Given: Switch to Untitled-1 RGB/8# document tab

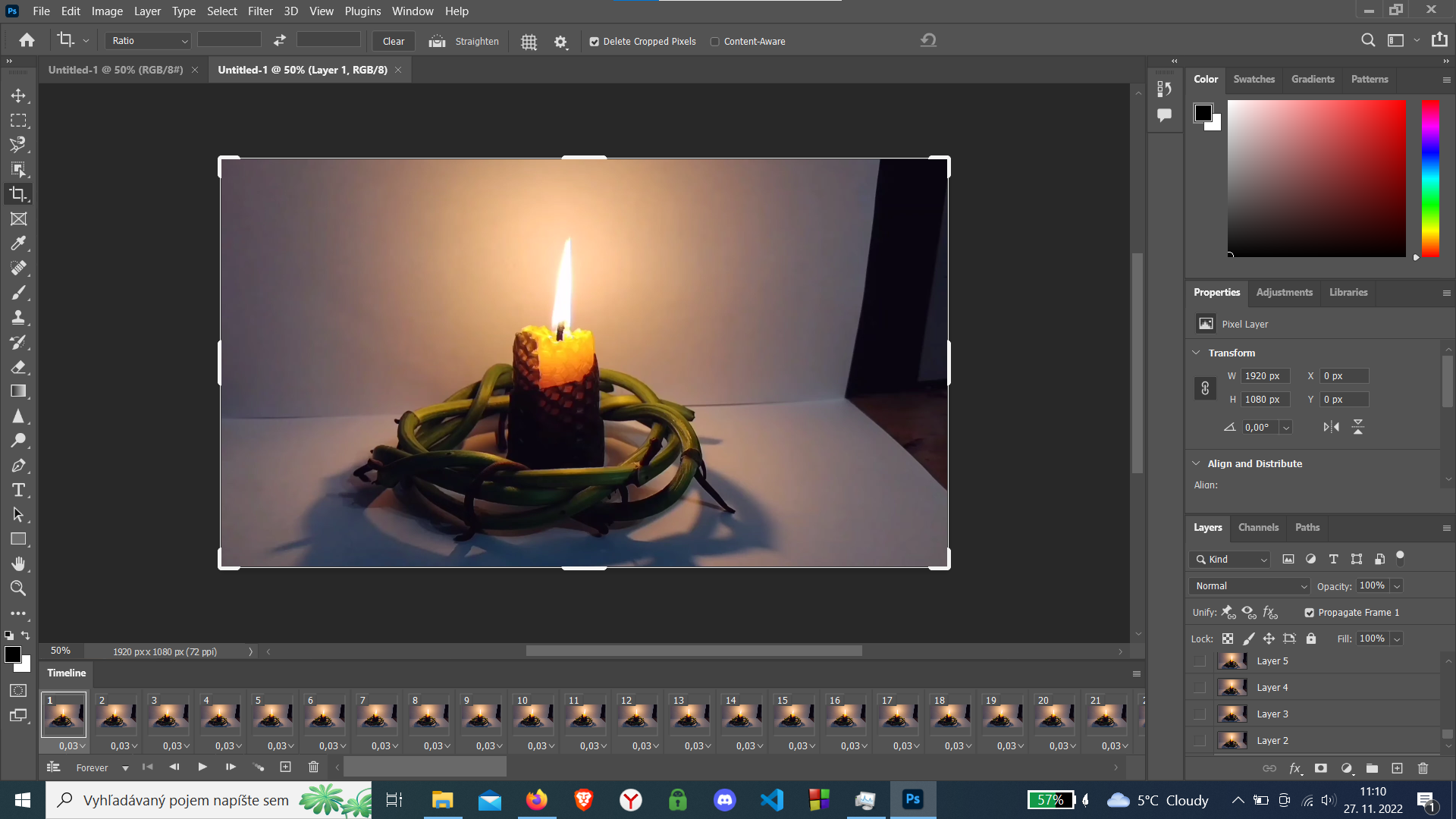Looking at the screenshot, I should [x=115, y=70].
